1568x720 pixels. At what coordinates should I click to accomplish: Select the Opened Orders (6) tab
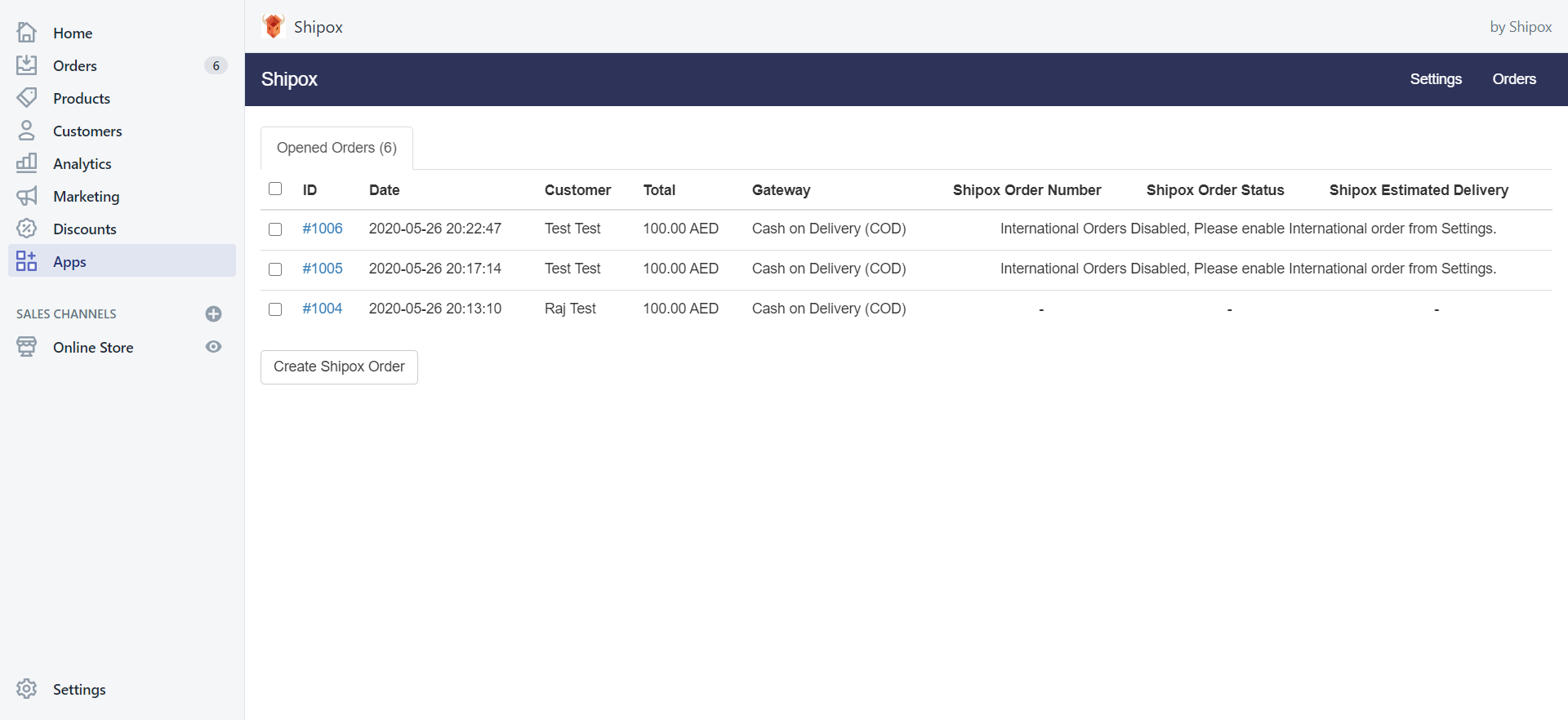coord(336,148)
